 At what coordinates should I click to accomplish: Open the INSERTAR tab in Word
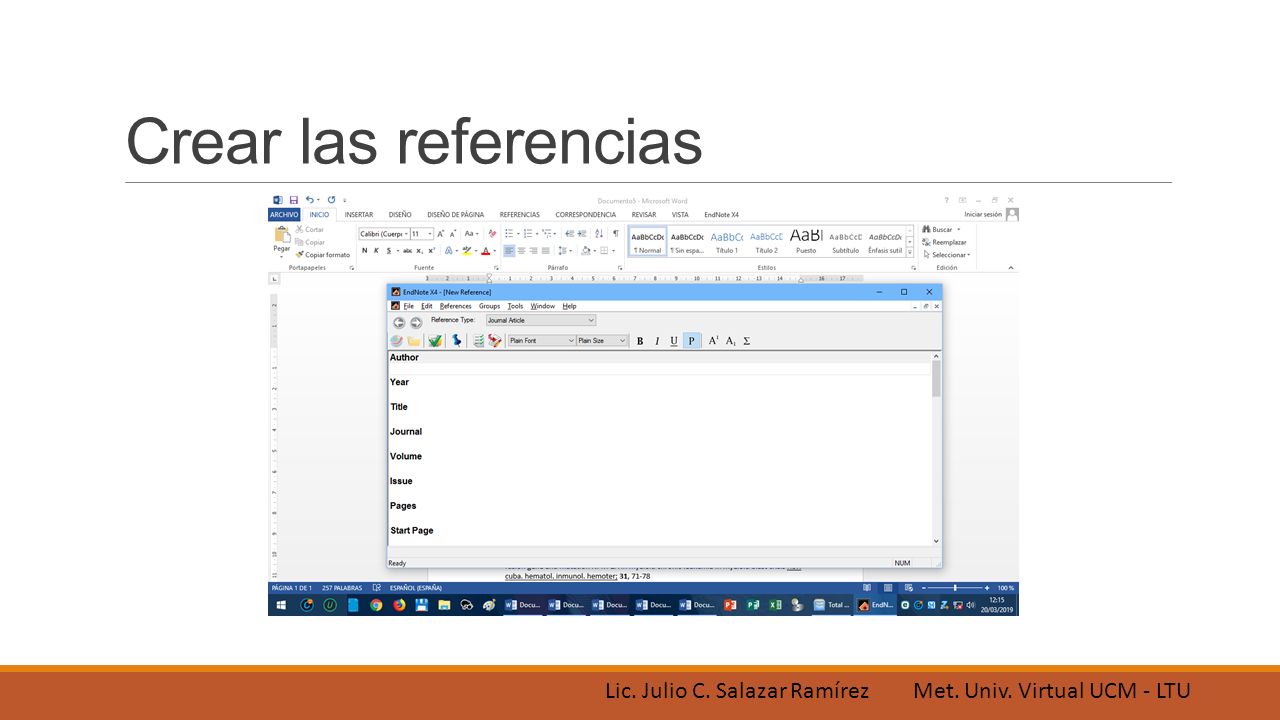pyautogui.click(x=359, y=215)
